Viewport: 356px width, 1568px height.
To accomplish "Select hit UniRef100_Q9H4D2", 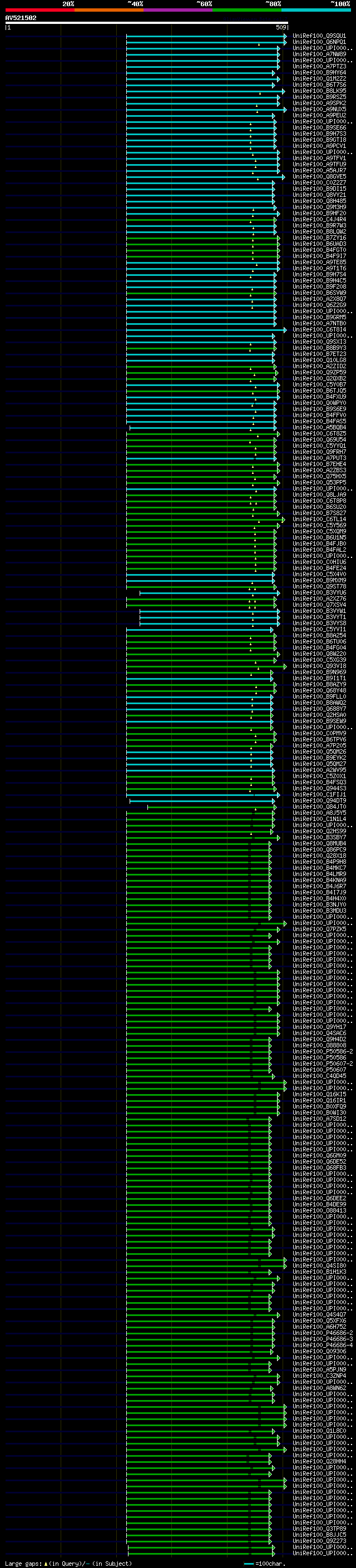I will point(319,1039).
